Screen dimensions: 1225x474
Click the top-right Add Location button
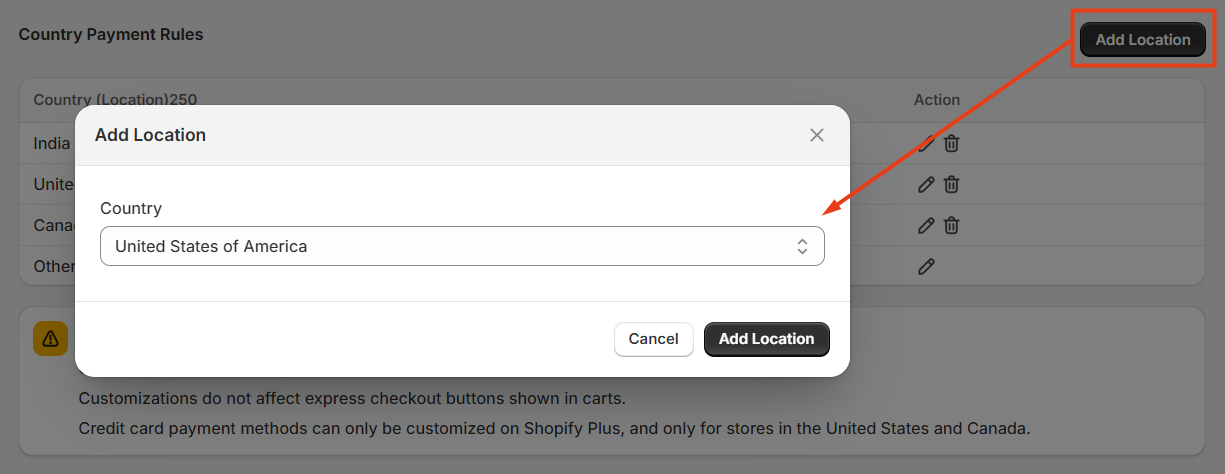tap(1142, 40)
